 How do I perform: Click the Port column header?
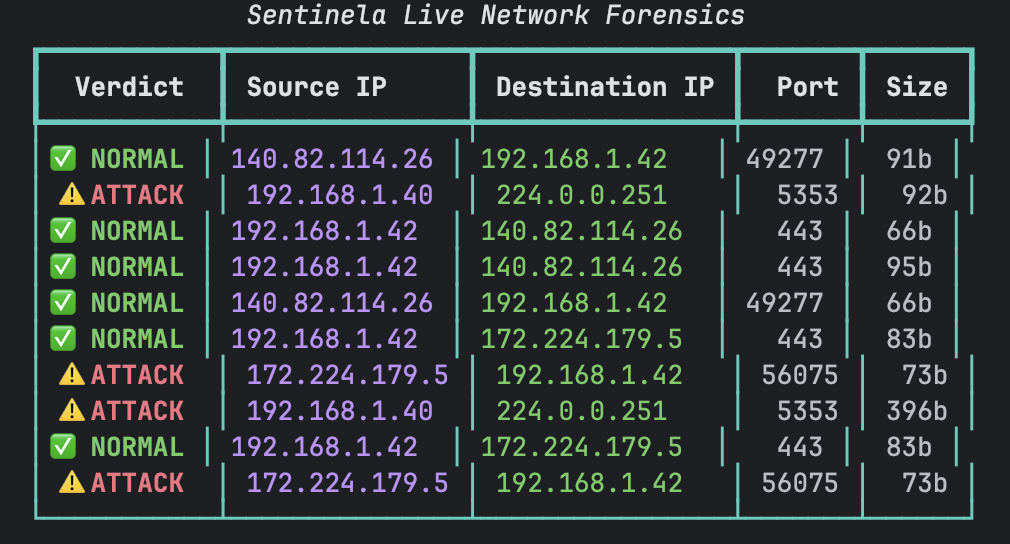coord(807,87)
